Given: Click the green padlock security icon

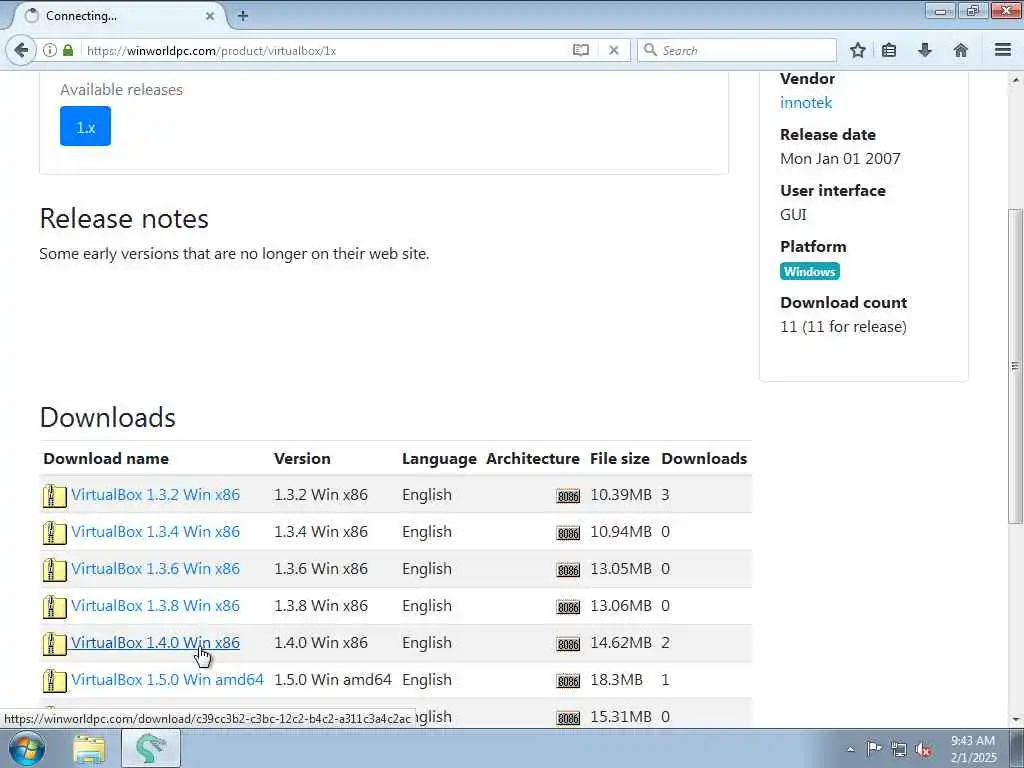Looking at the screenshot, I should coord(68,50).
